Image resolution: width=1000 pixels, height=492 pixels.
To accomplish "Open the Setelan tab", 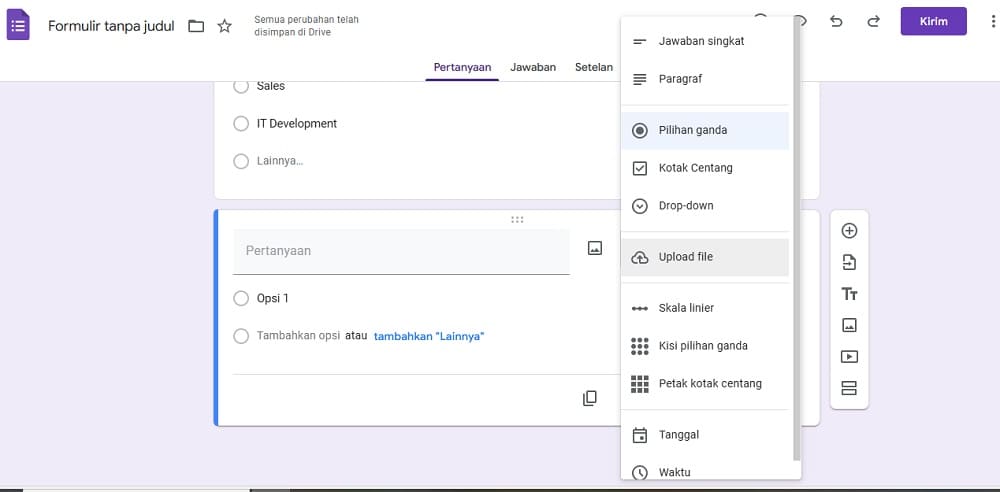I will coord(594,67).
